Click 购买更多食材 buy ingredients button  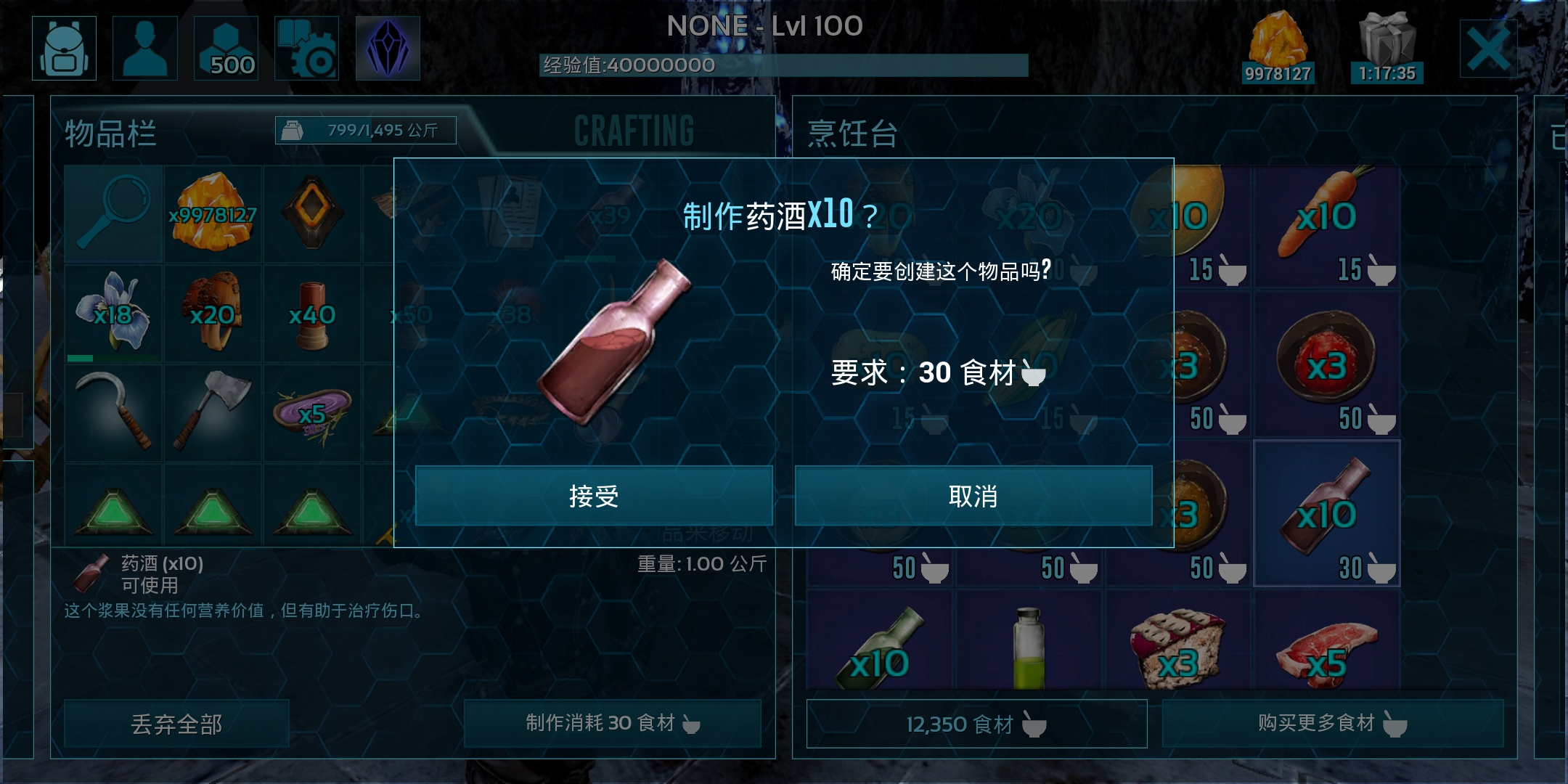click(x=1332, y=723)
